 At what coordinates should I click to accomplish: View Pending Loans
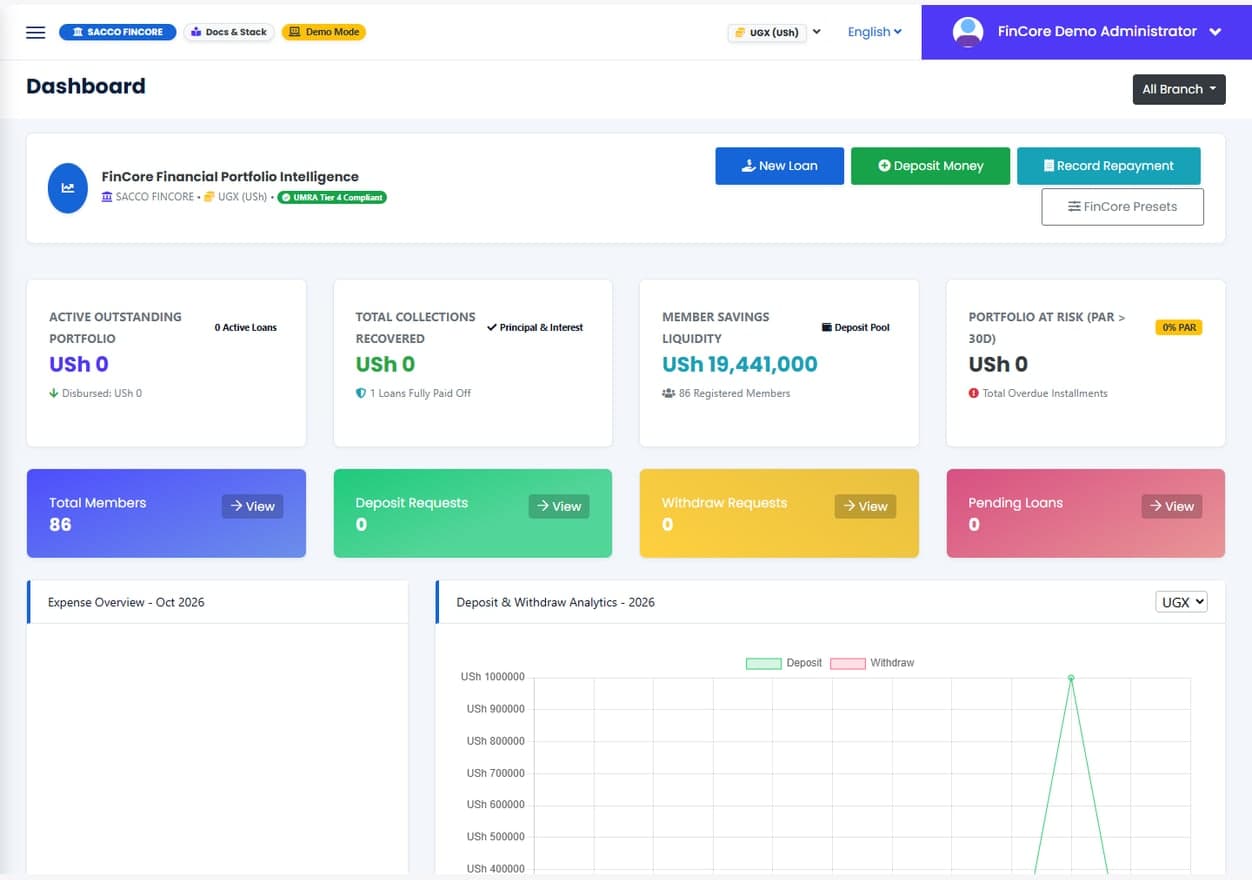(x=1172, y=506)
